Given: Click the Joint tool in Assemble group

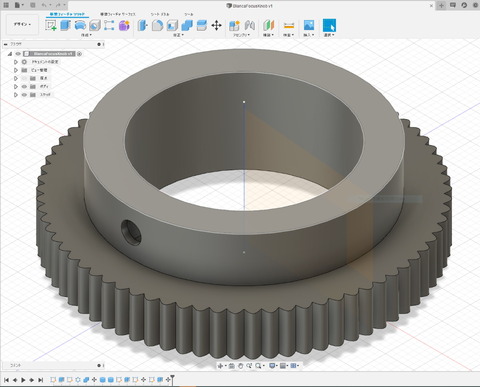Looking at the screenshot, I should [250, 26].
